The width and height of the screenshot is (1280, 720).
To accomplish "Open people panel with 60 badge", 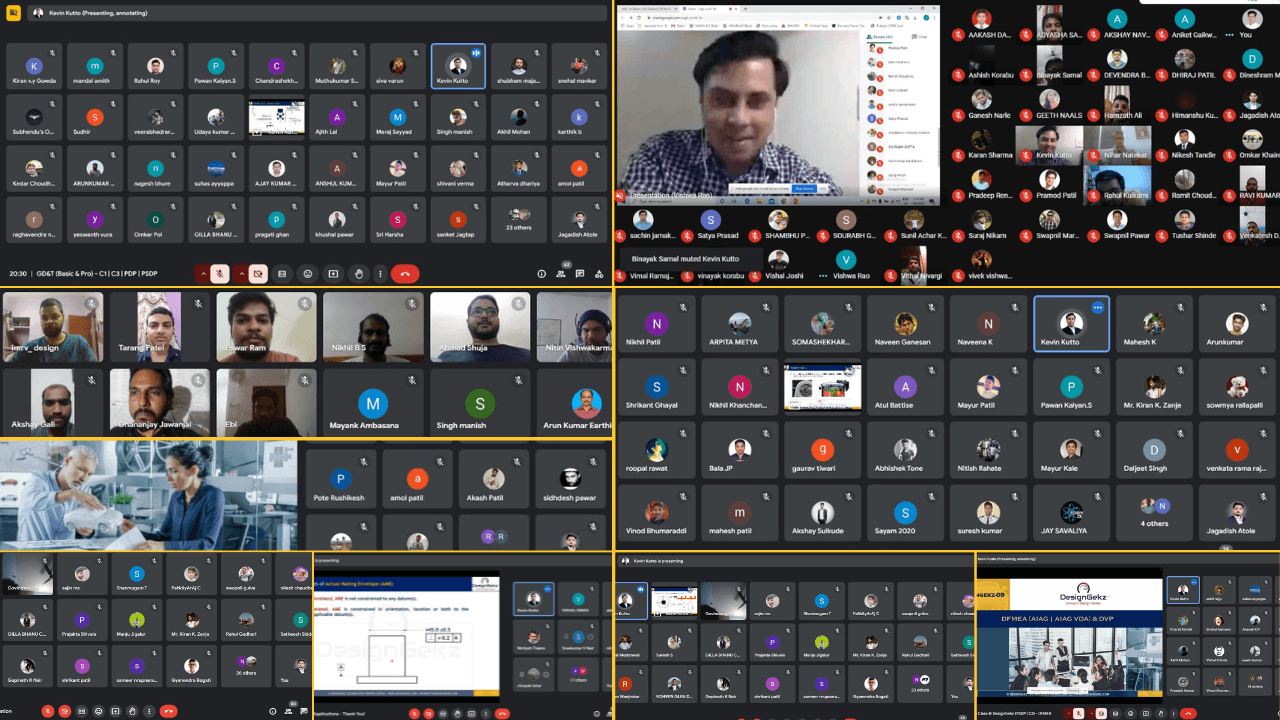I will click(x=288, y=711).
